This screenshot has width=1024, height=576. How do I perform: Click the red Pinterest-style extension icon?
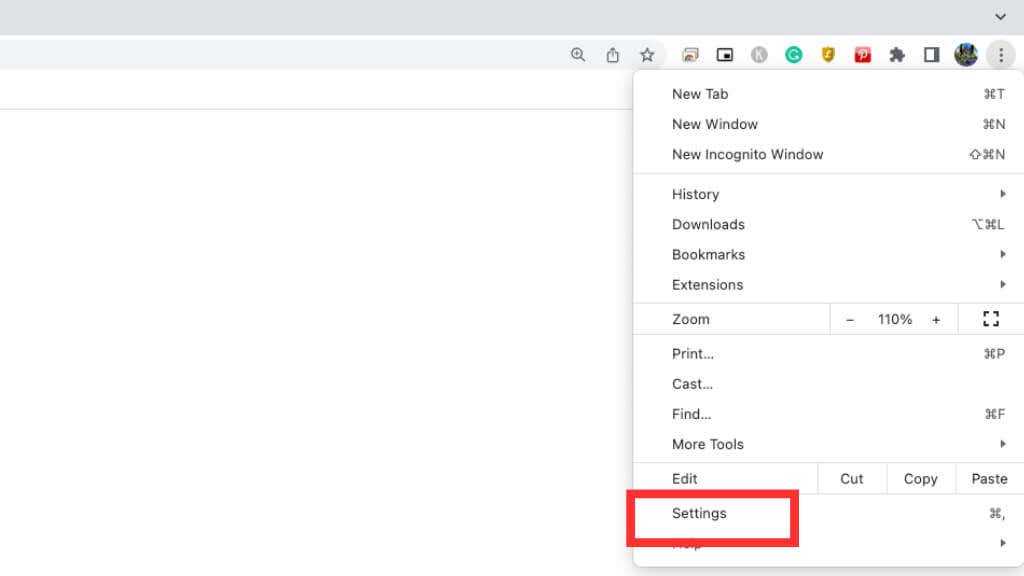coord(862,55)
